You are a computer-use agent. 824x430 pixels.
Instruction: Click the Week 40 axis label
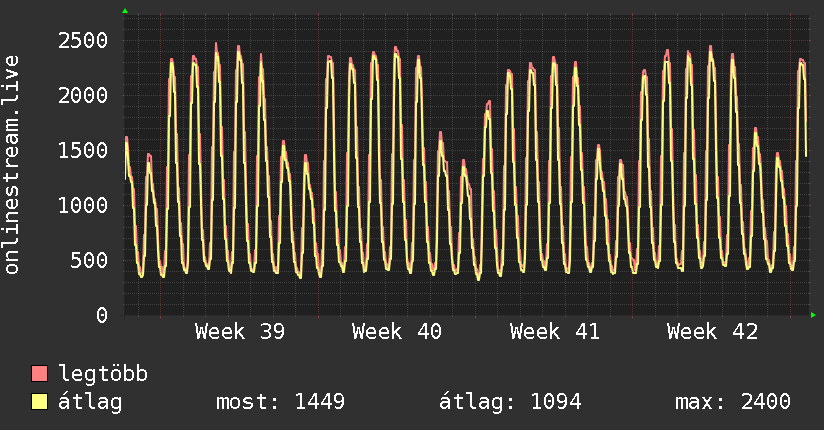click(397, 332)
